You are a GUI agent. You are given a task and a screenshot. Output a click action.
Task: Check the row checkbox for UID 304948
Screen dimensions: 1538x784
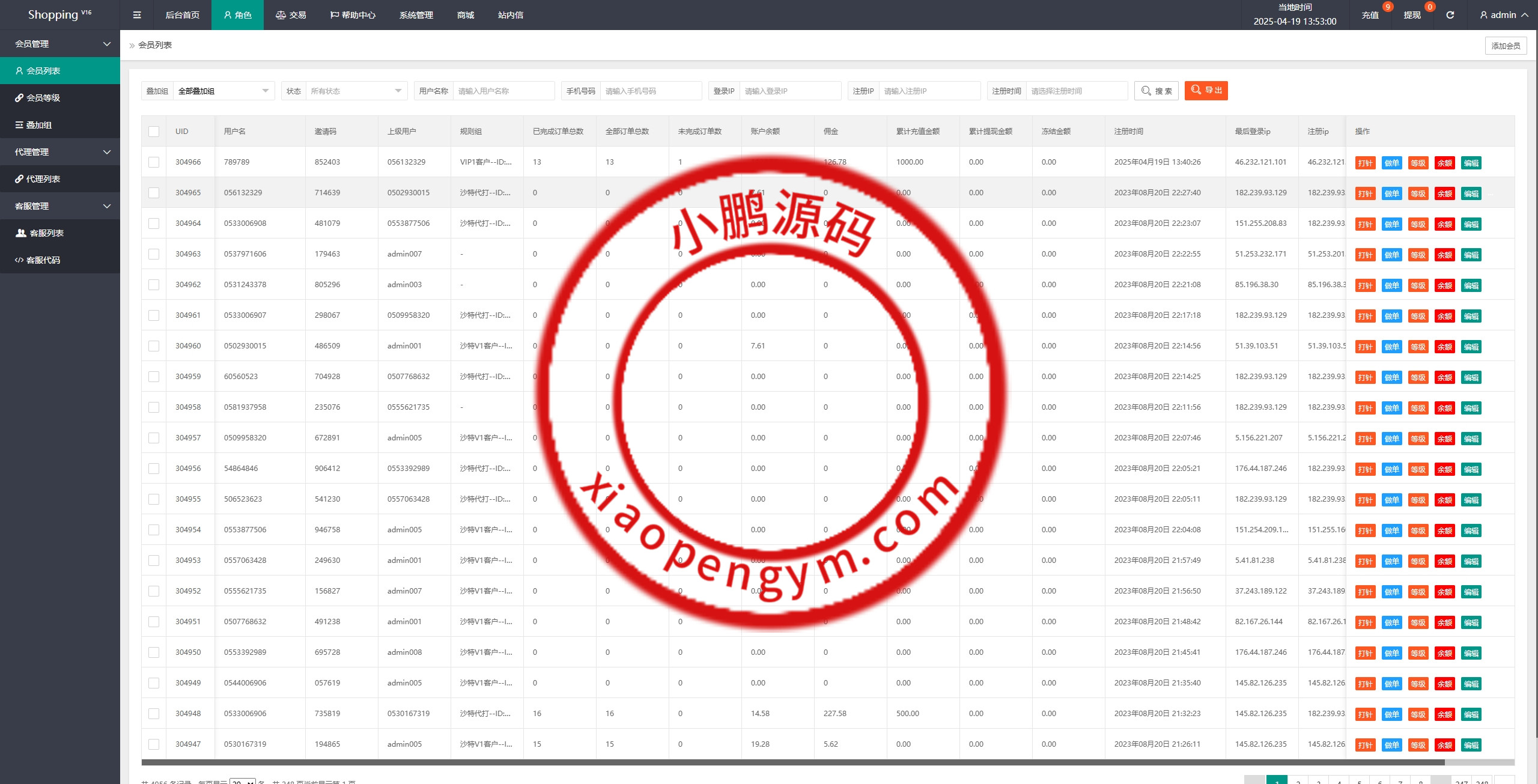154,714
